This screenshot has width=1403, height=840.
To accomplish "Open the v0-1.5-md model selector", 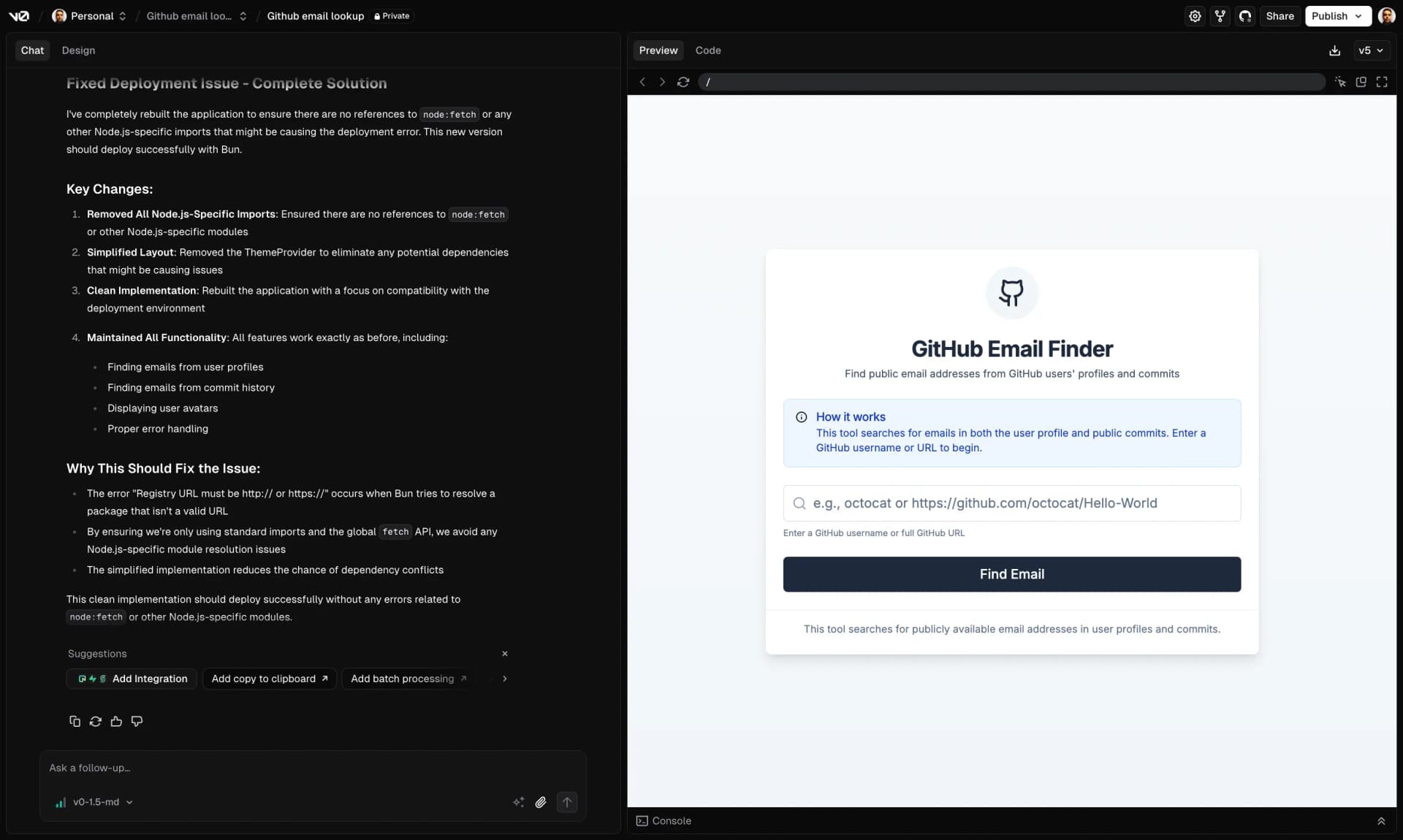I will click(94, 802).
